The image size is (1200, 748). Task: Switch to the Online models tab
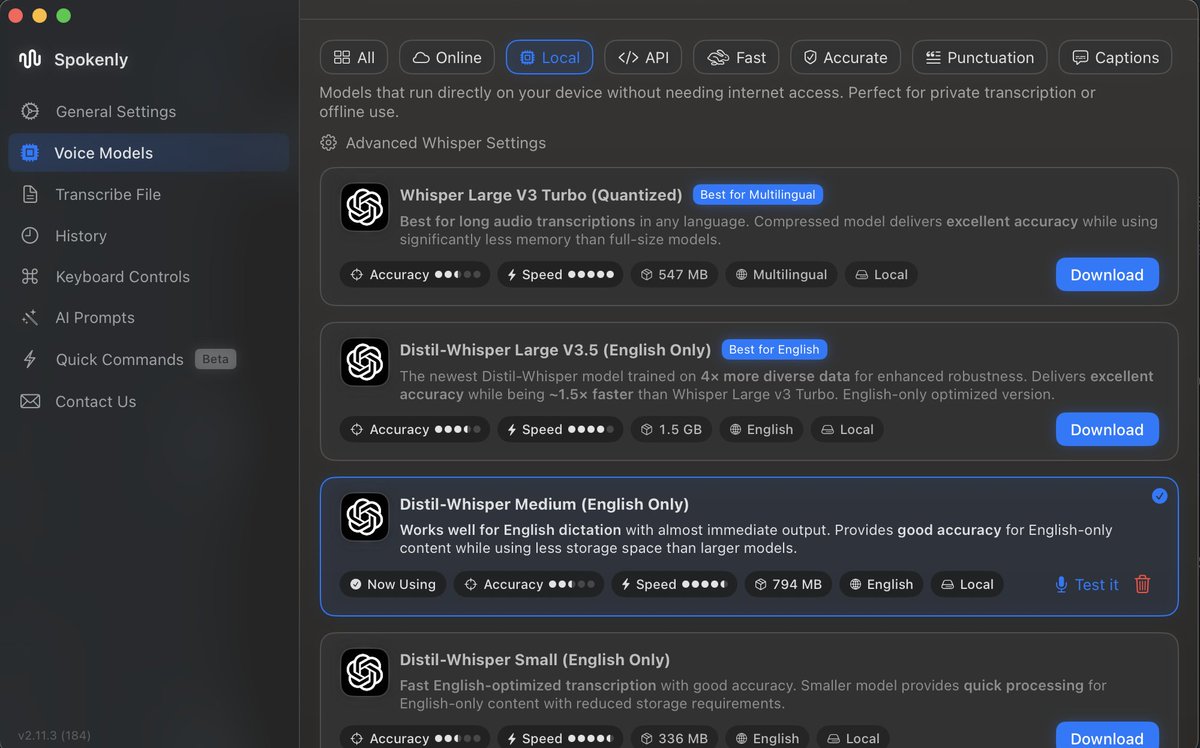446,57
